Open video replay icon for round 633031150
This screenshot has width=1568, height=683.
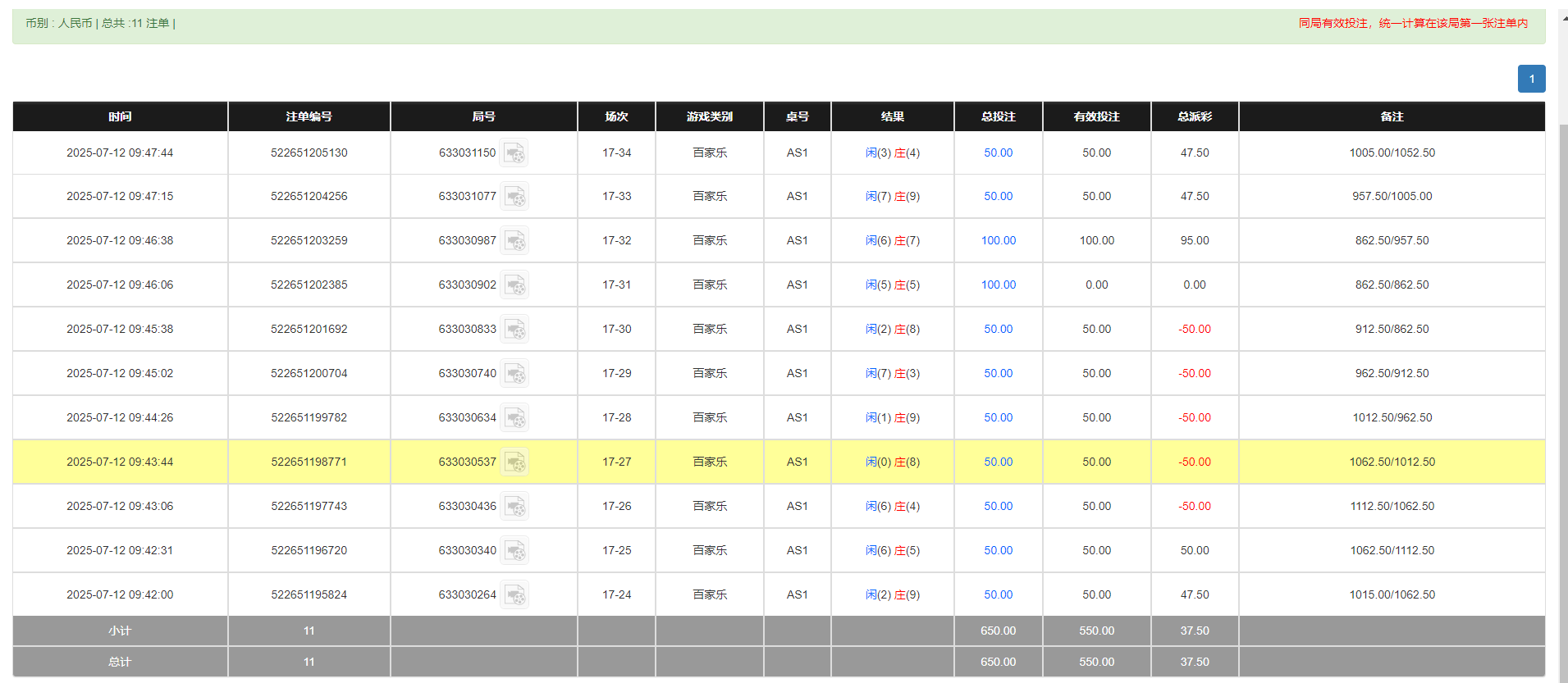pyautogui.click(x=514, y=153)
